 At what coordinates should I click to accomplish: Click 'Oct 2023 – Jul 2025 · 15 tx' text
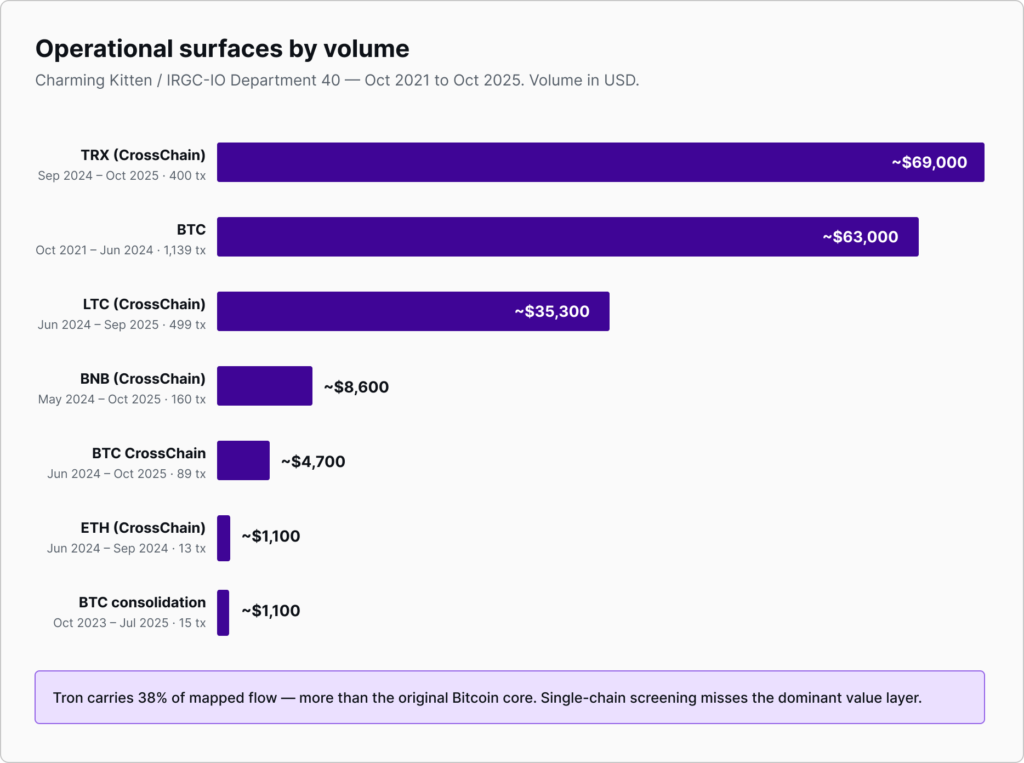(x=129, y=623)
